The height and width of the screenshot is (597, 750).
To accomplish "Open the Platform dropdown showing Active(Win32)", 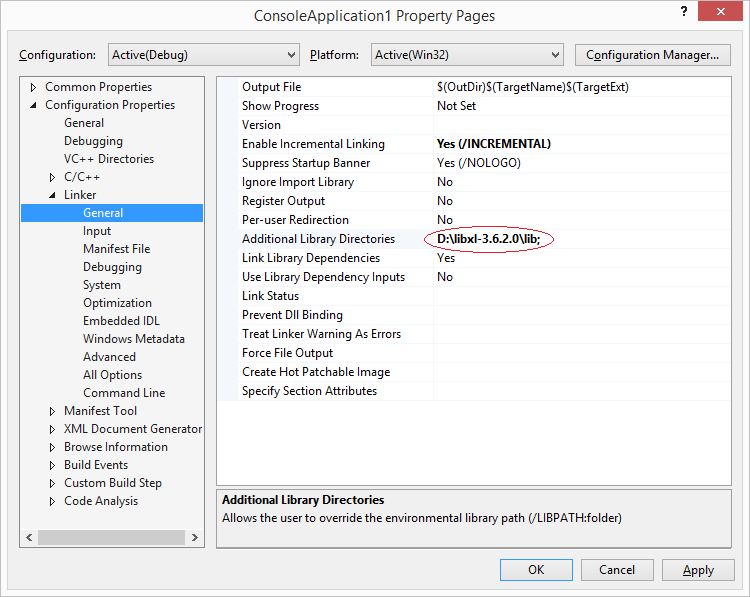I will pyautogui.click(x=467, y=55).
